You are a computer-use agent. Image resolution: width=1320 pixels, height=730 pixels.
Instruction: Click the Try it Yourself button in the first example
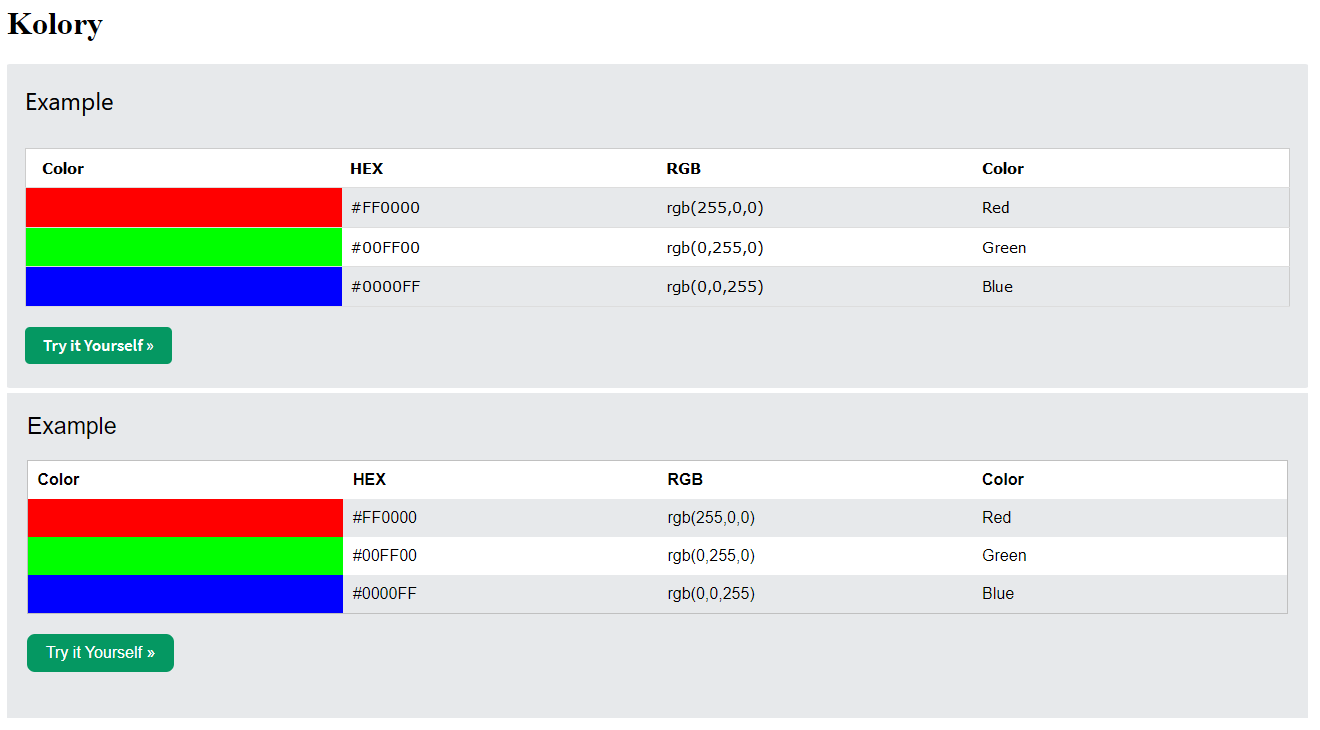click(98, 346)
